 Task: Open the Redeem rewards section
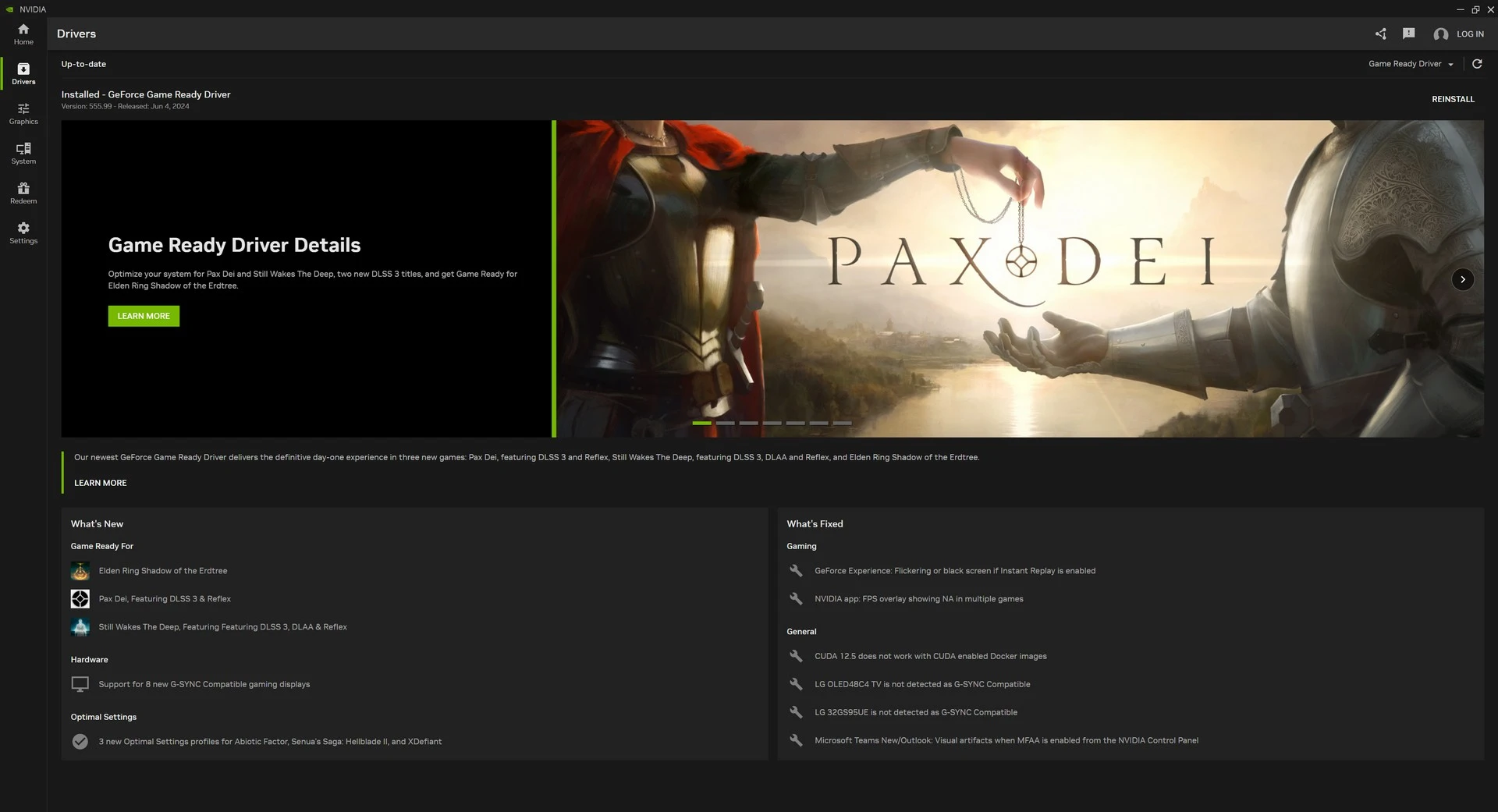pos(23,193)
